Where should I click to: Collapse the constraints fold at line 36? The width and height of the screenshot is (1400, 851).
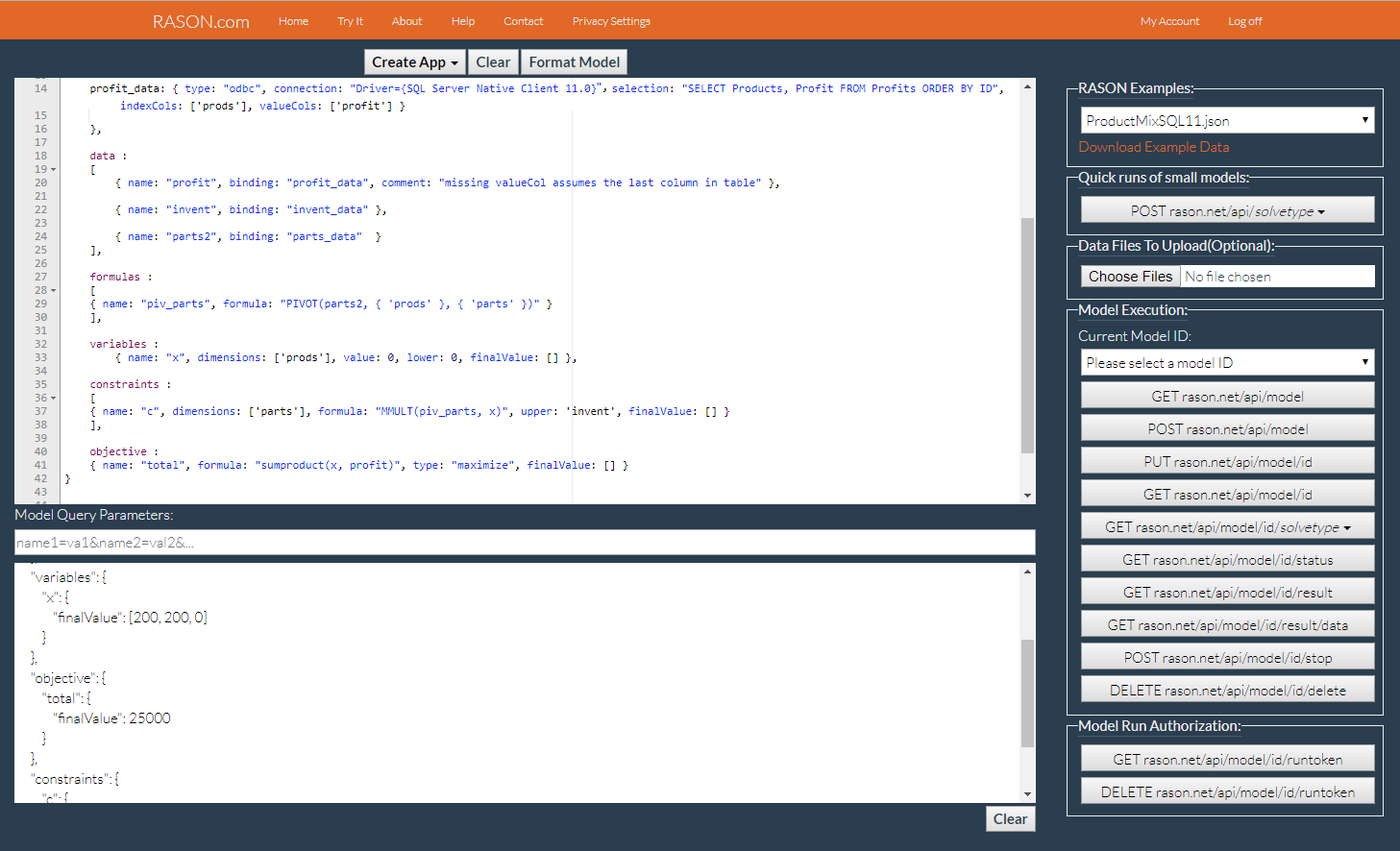click(53, 399)
